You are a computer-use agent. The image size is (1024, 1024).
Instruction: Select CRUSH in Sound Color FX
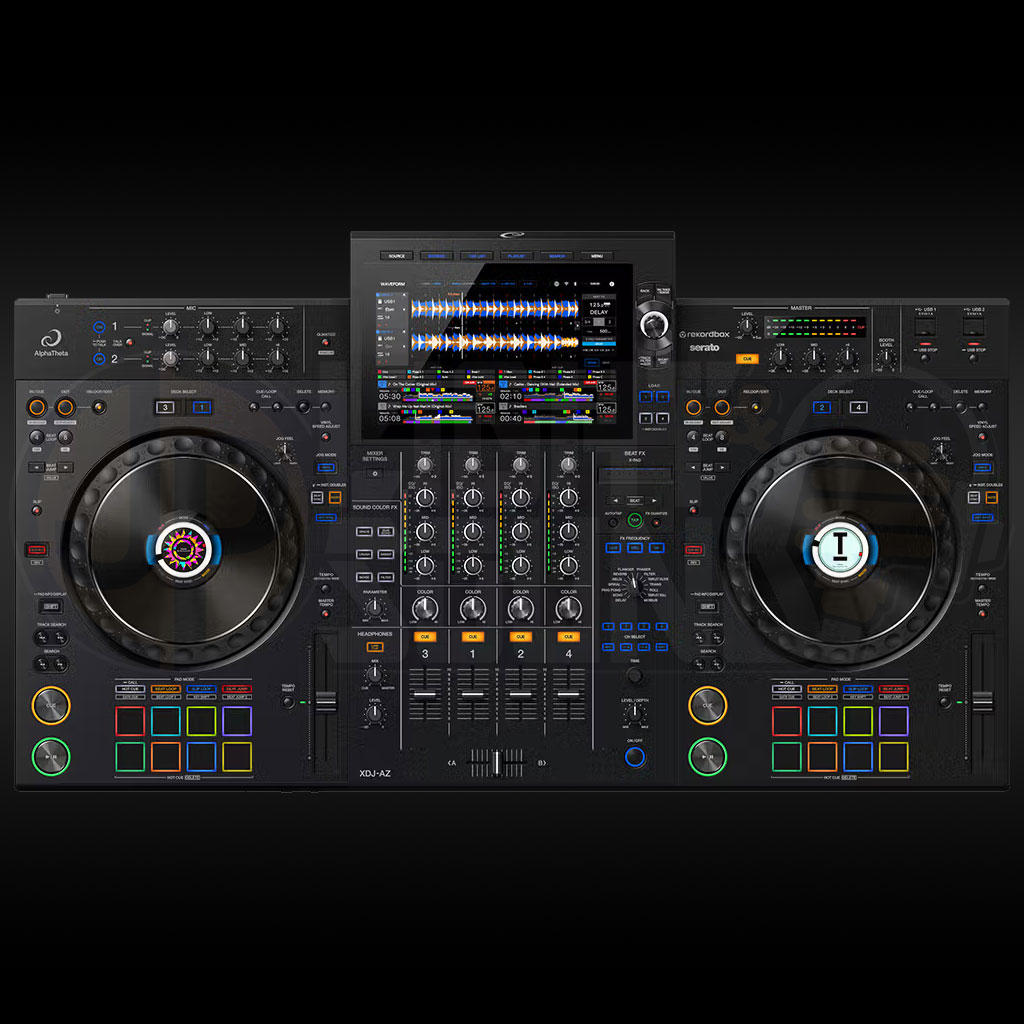(364, 554)
